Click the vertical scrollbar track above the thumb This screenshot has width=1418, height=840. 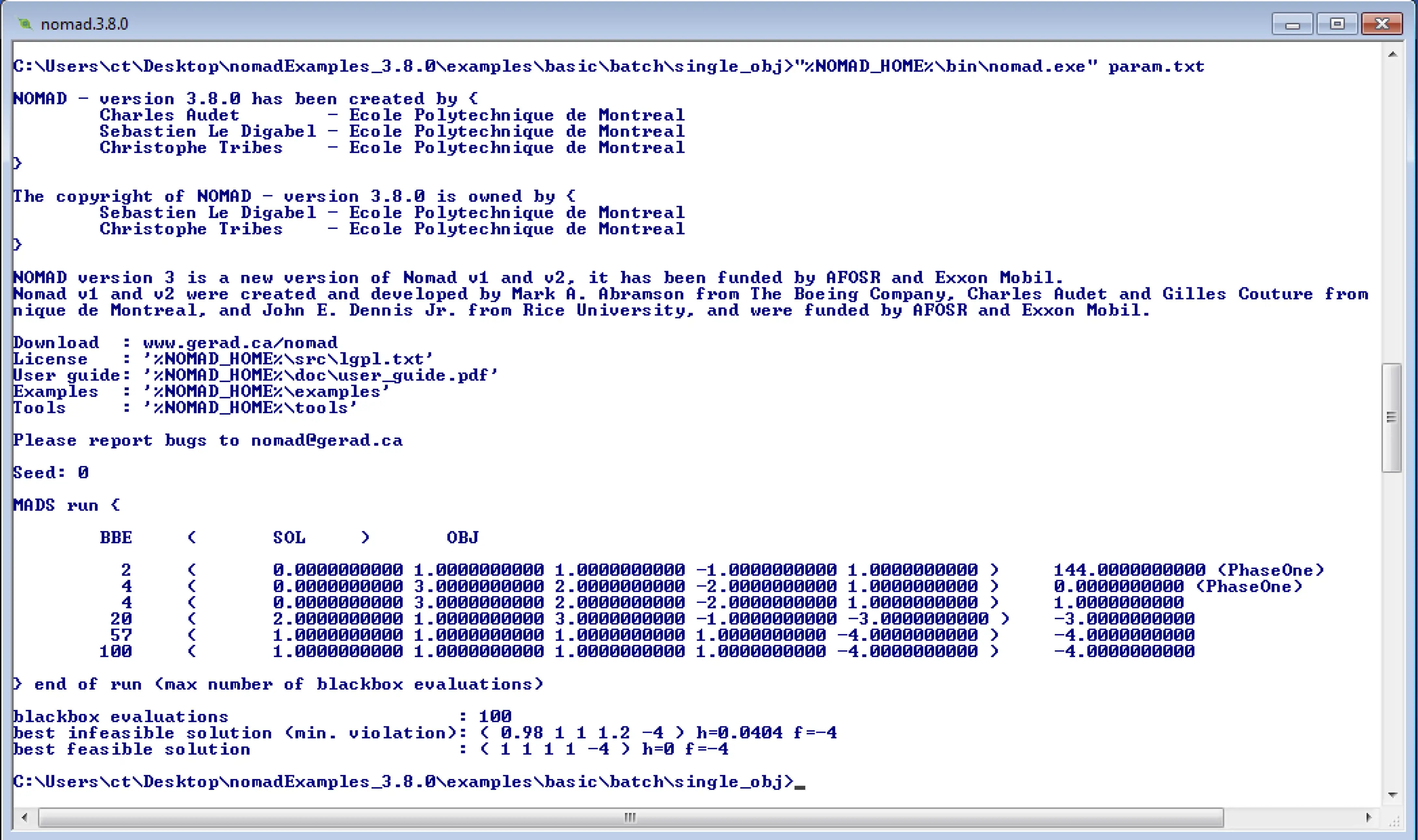[x=1393, y=215]
